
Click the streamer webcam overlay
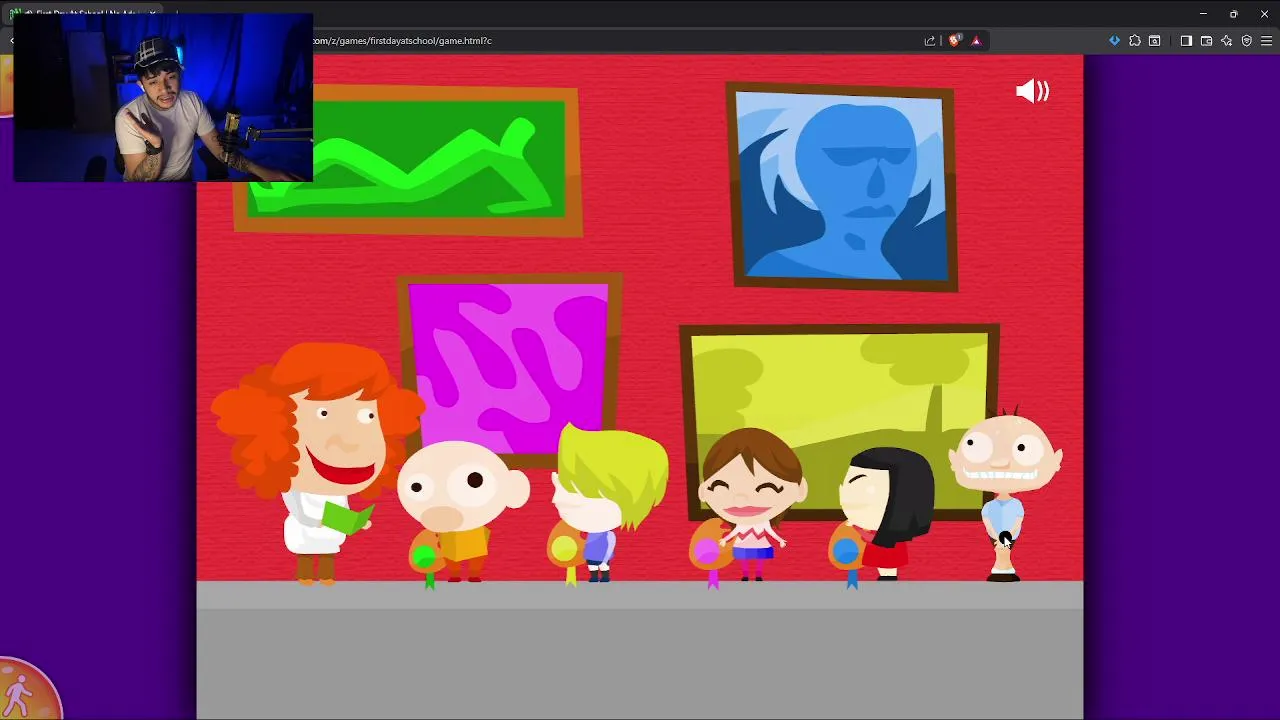[163, 98]
